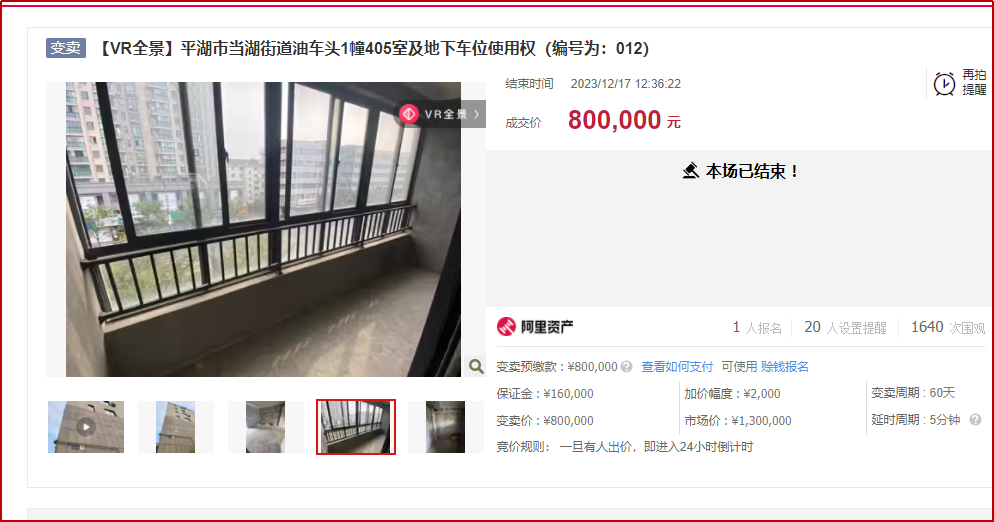The width and height of the screenshot is (994, 522).
Task: Select the highlighted balcony window thumbnail
Action: coord(356,427)
